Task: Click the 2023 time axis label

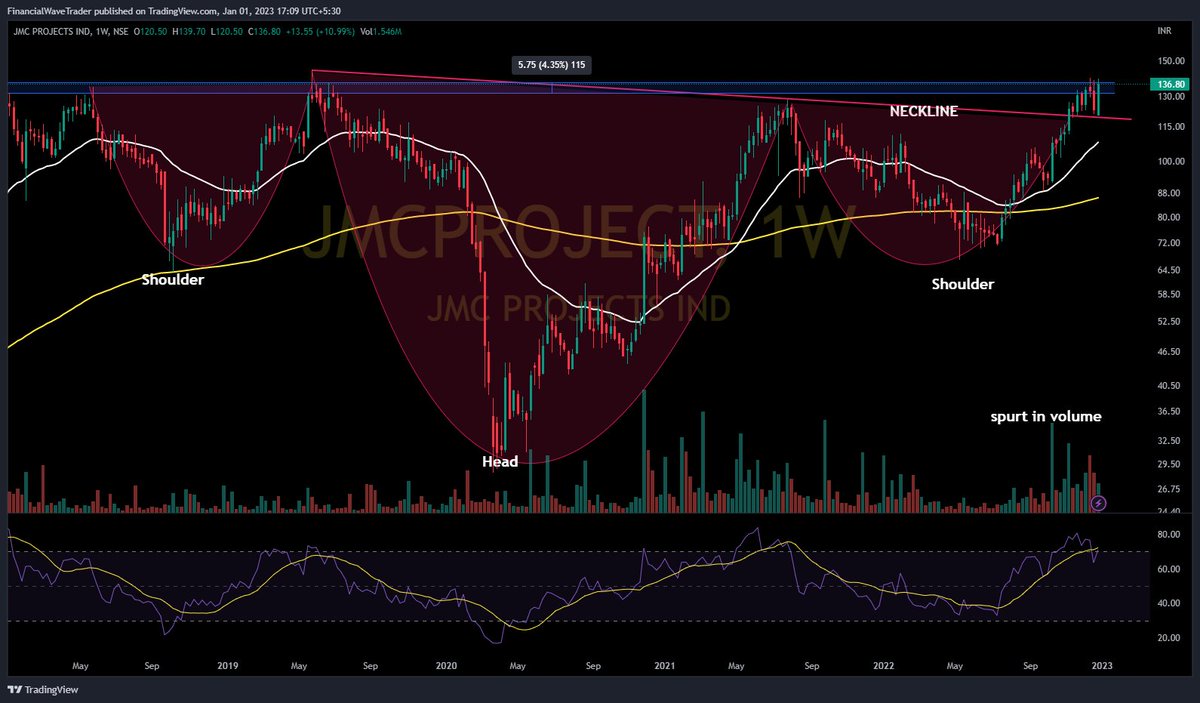Action: pyautogui.click(x=1100, y=664)
